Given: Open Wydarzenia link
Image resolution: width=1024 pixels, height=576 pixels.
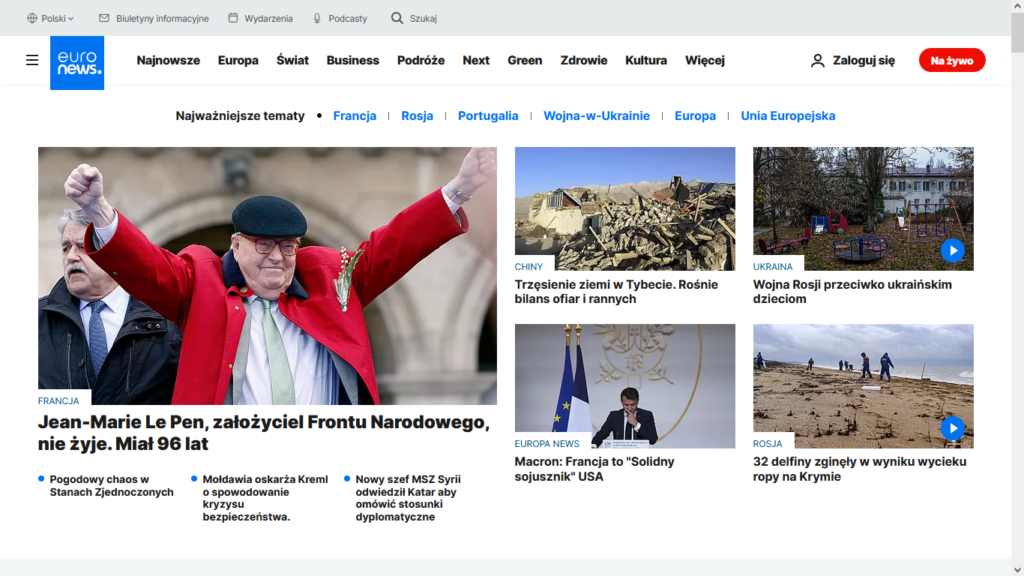Looking at the screenshot, I should coord(268,18).
